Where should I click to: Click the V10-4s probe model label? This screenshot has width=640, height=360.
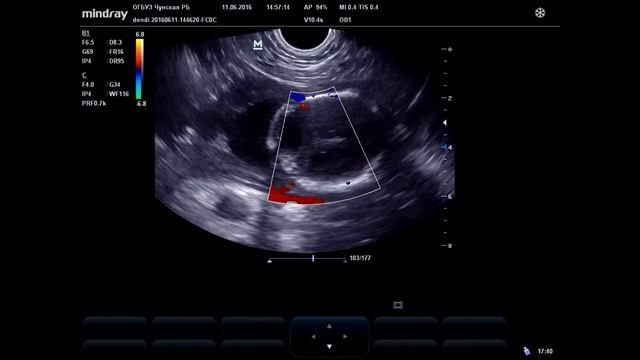click(x=313, y=20)
